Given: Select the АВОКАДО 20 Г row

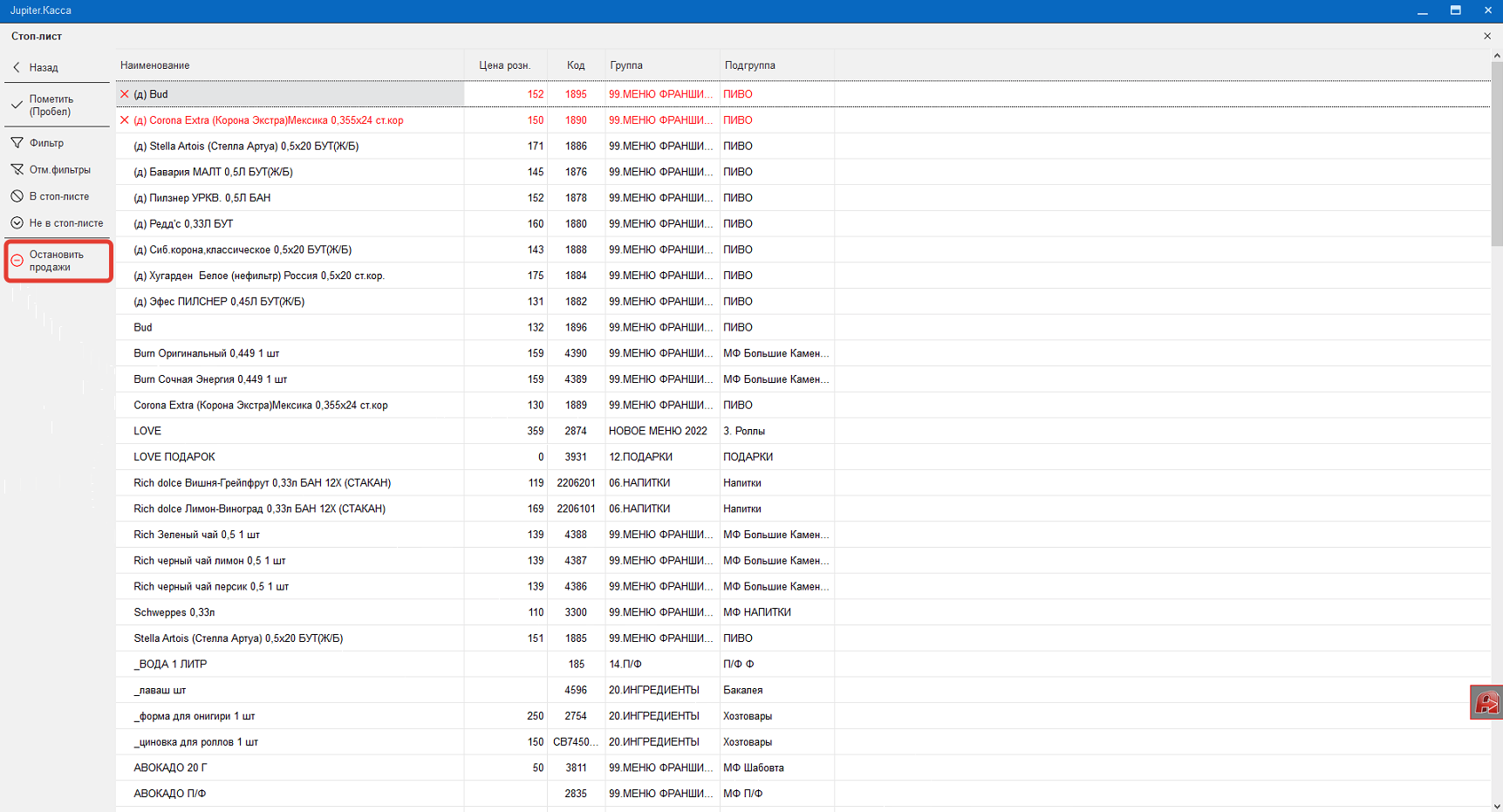Looking at the screenshot, I should click(803, 768).
